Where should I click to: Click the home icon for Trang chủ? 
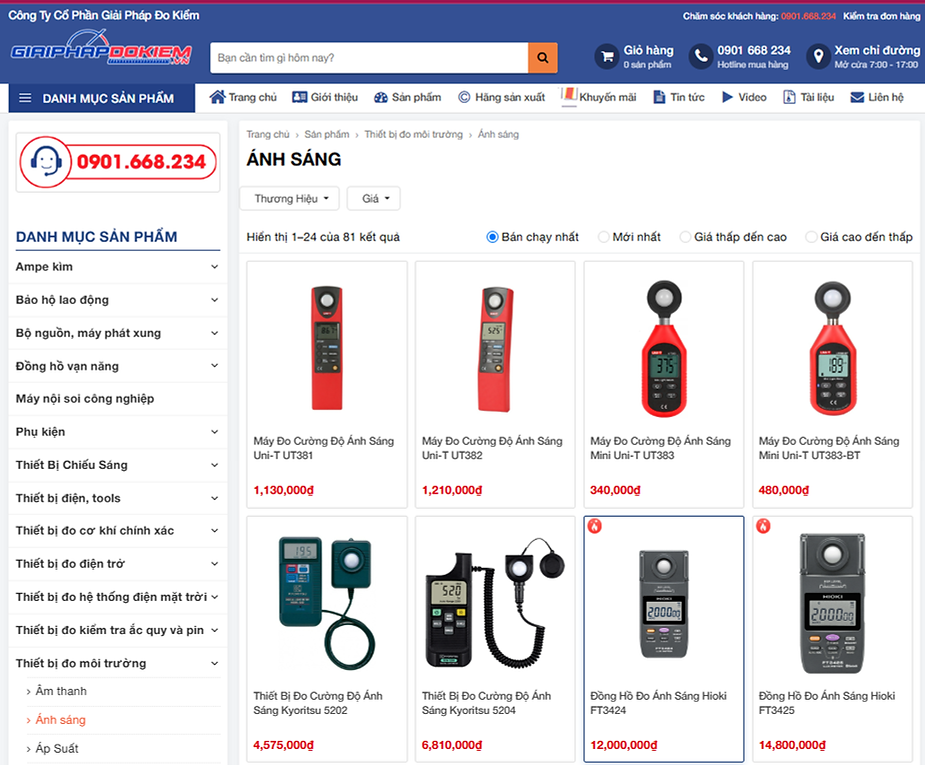click(x=217, y=97)
